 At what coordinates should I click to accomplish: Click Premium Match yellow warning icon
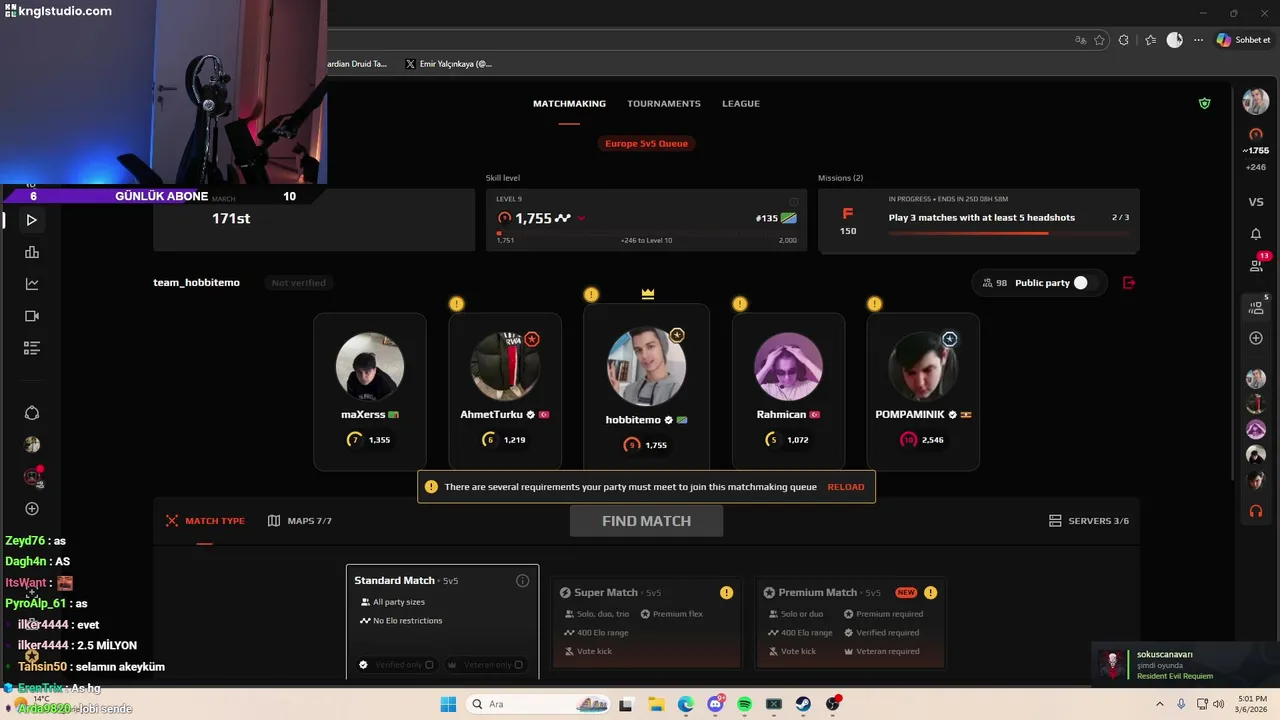tap(930, 592)
